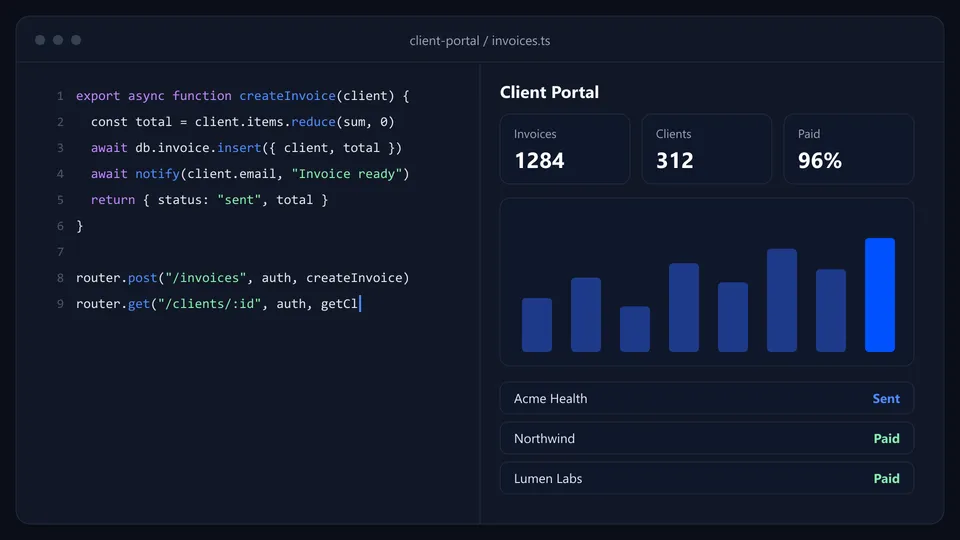The height and width of the screenshot is (540, 960).
Task: Click the get method on line 9
Action: (139, 304)
